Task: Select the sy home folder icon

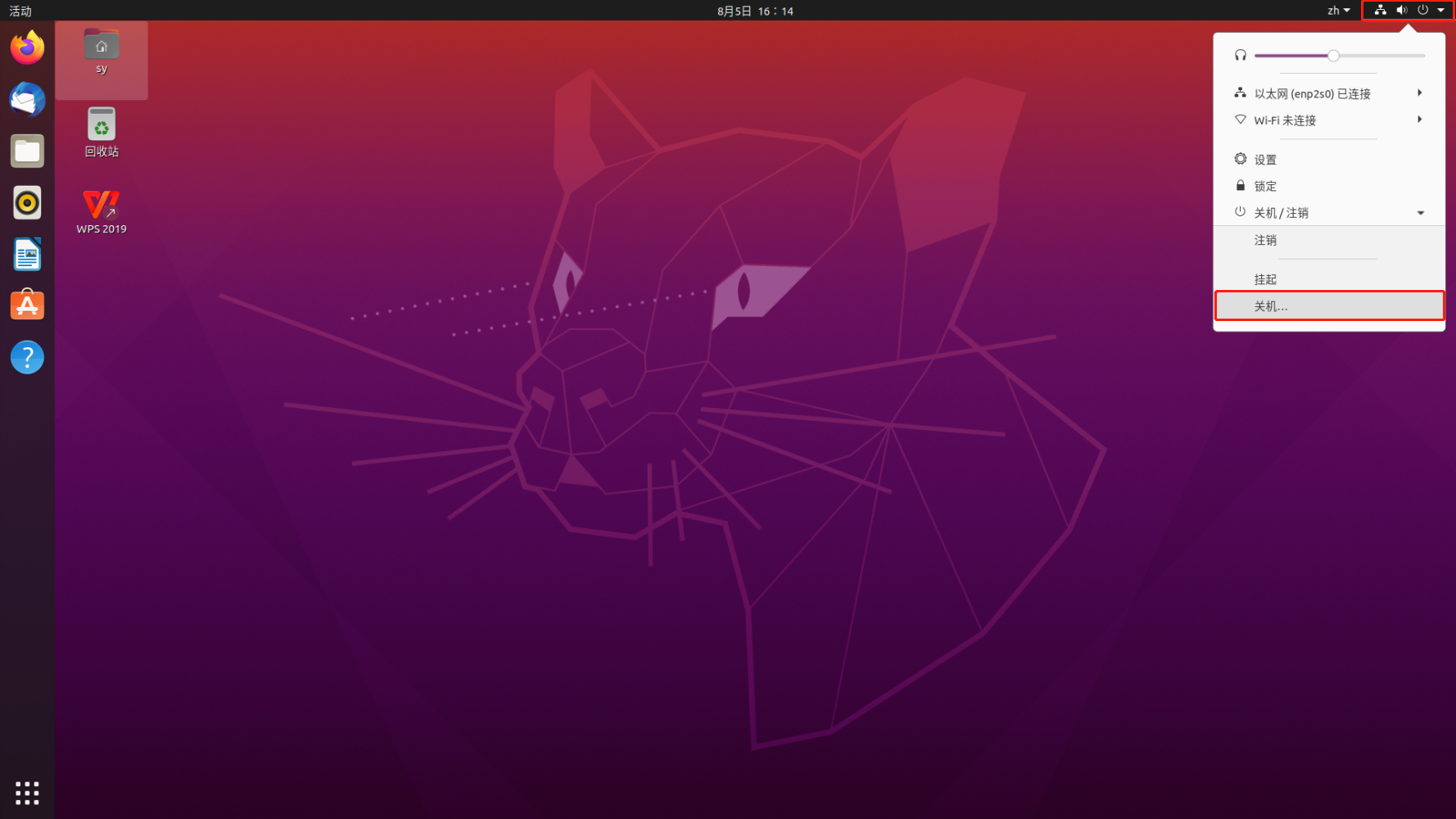Action: point(102,52)
